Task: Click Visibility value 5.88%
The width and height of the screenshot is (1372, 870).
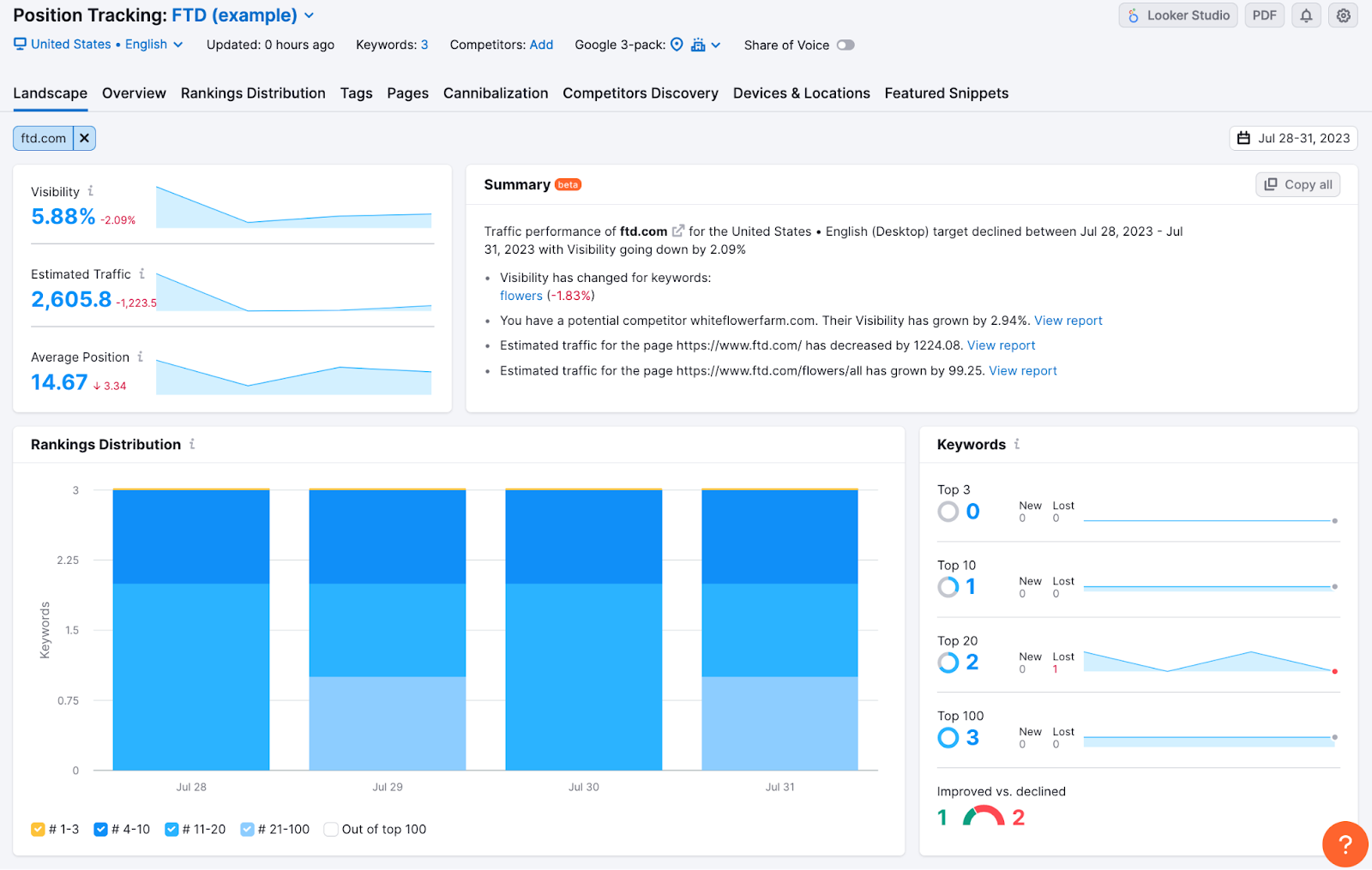Action: (63, 217)
